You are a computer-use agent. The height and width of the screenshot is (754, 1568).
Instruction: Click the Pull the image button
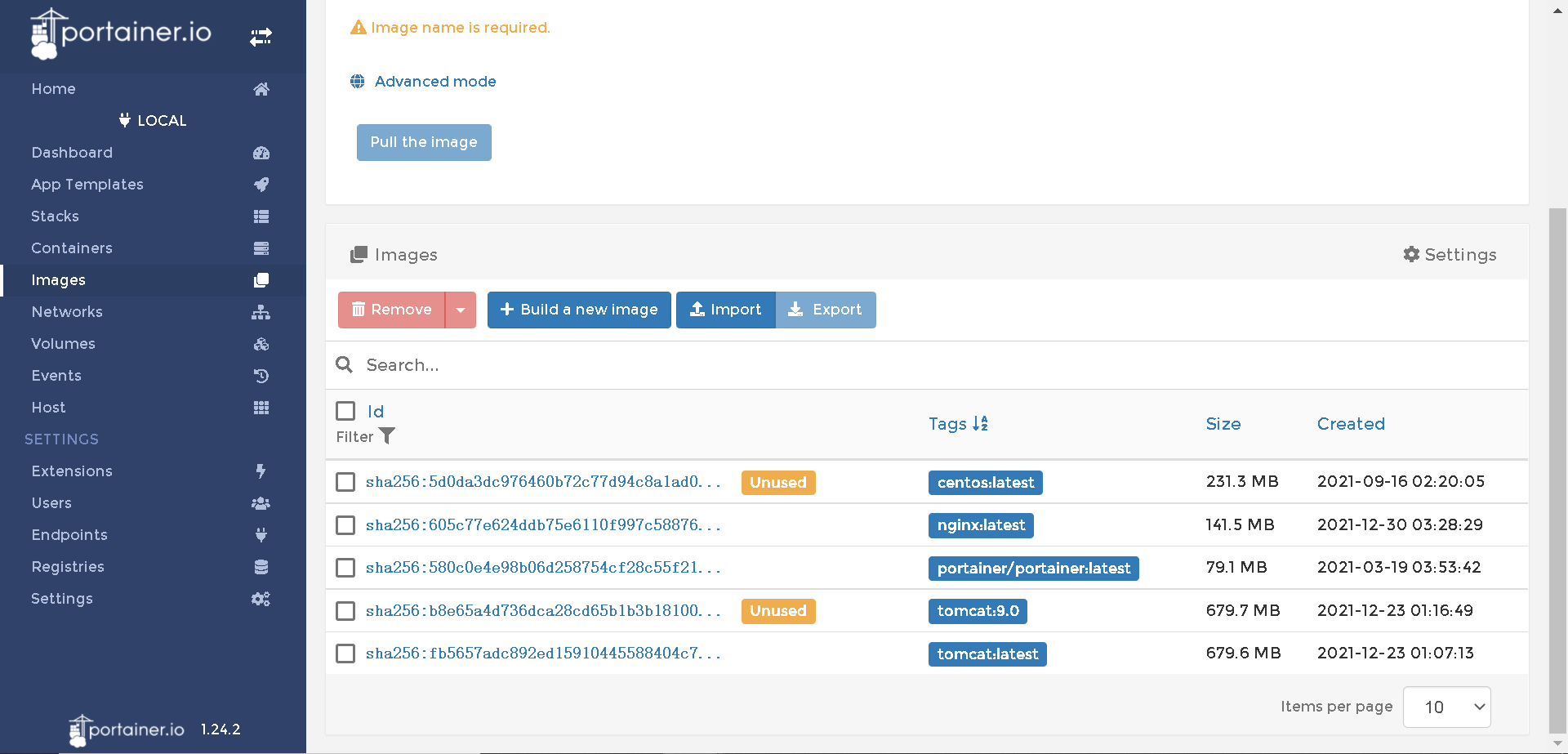point(424,142)
